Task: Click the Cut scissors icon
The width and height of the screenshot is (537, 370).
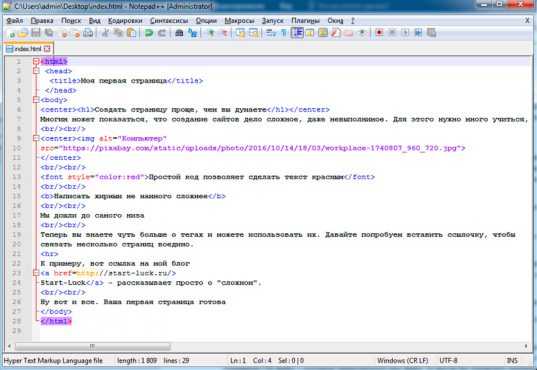Action: [106, 33]
